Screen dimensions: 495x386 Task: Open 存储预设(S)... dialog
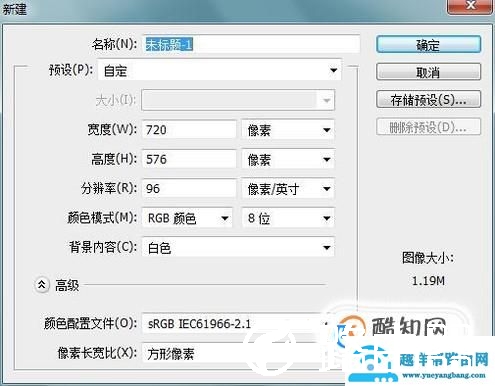(x=428, y=99)
